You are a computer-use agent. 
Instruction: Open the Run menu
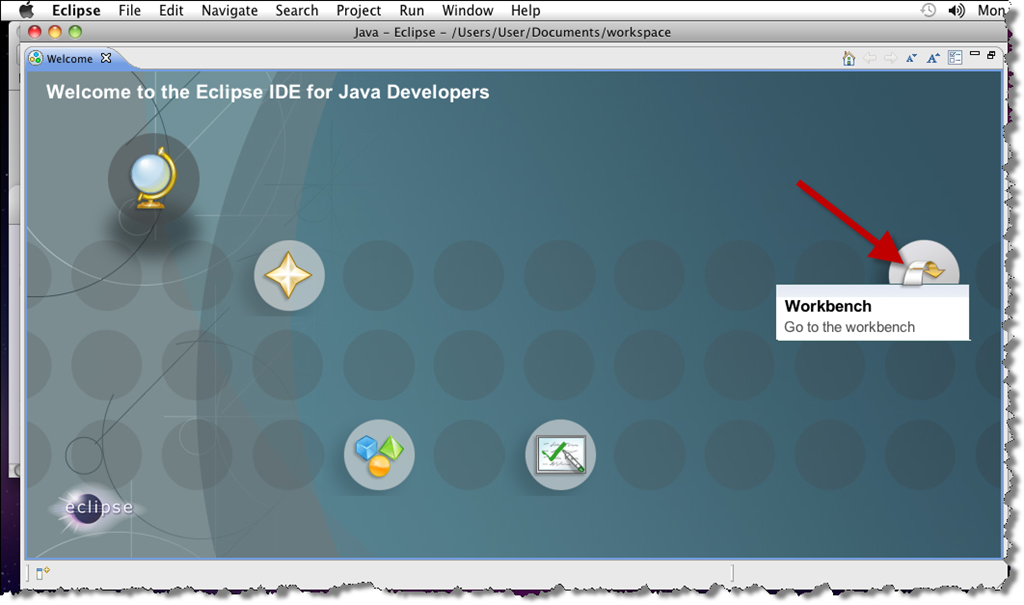[x=411, y=10]
